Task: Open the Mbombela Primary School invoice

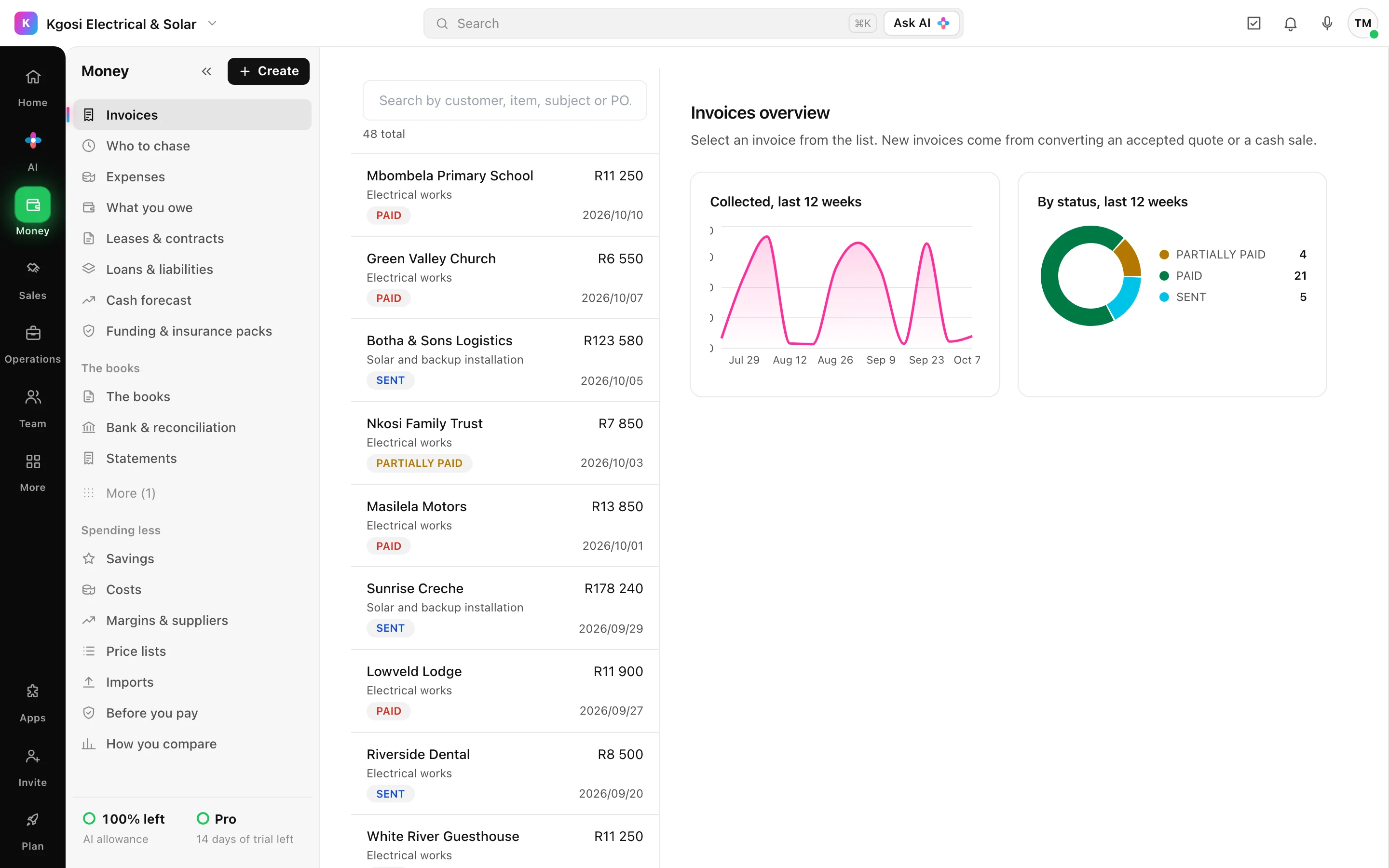Action: point(504,195)
